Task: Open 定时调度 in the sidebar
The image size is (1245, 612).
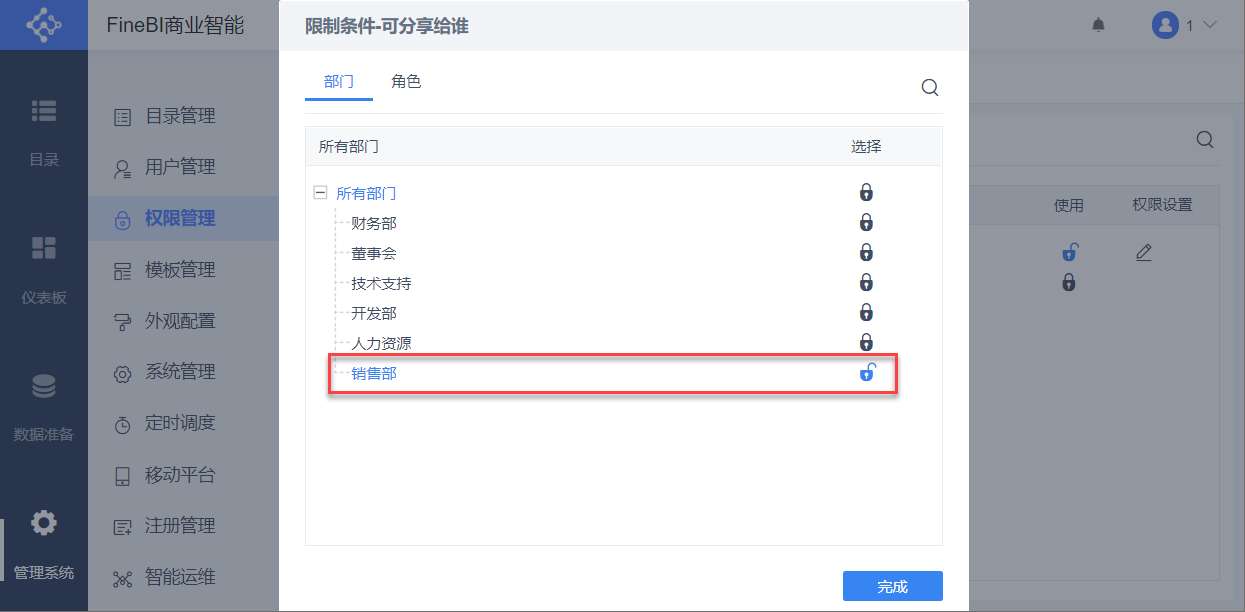Action: pyautogui.click(x=180, y=423)
